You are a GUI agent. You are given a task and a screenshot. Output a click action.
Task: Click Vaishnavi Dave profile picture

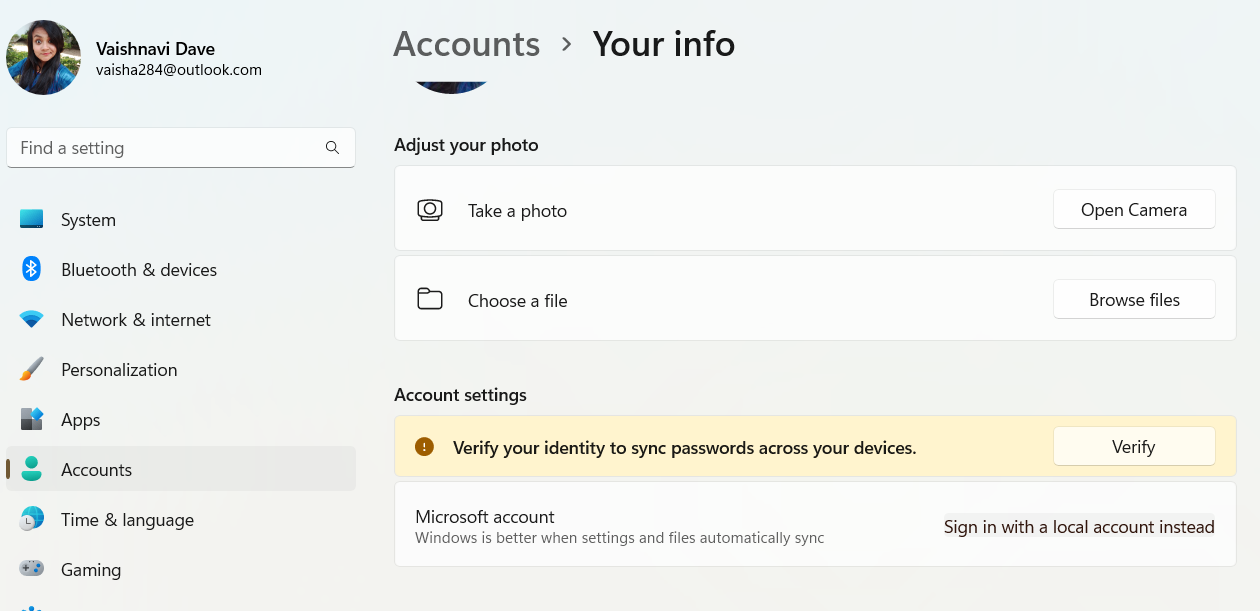pyautogui.click(x=43, y=58)
